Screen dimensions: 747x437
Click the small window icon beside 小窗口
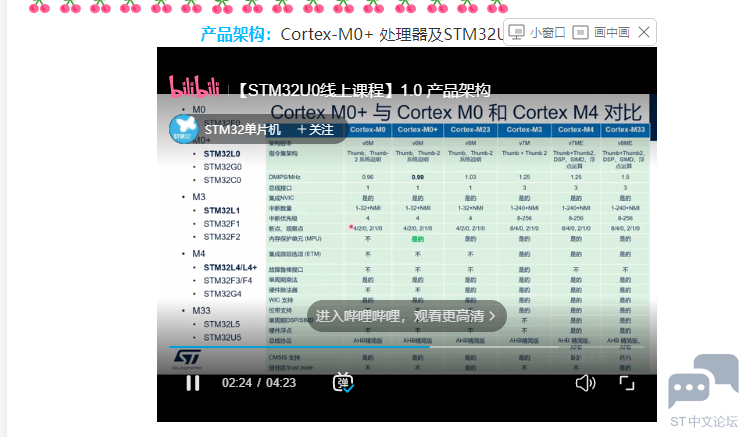[x=516, y=32]
